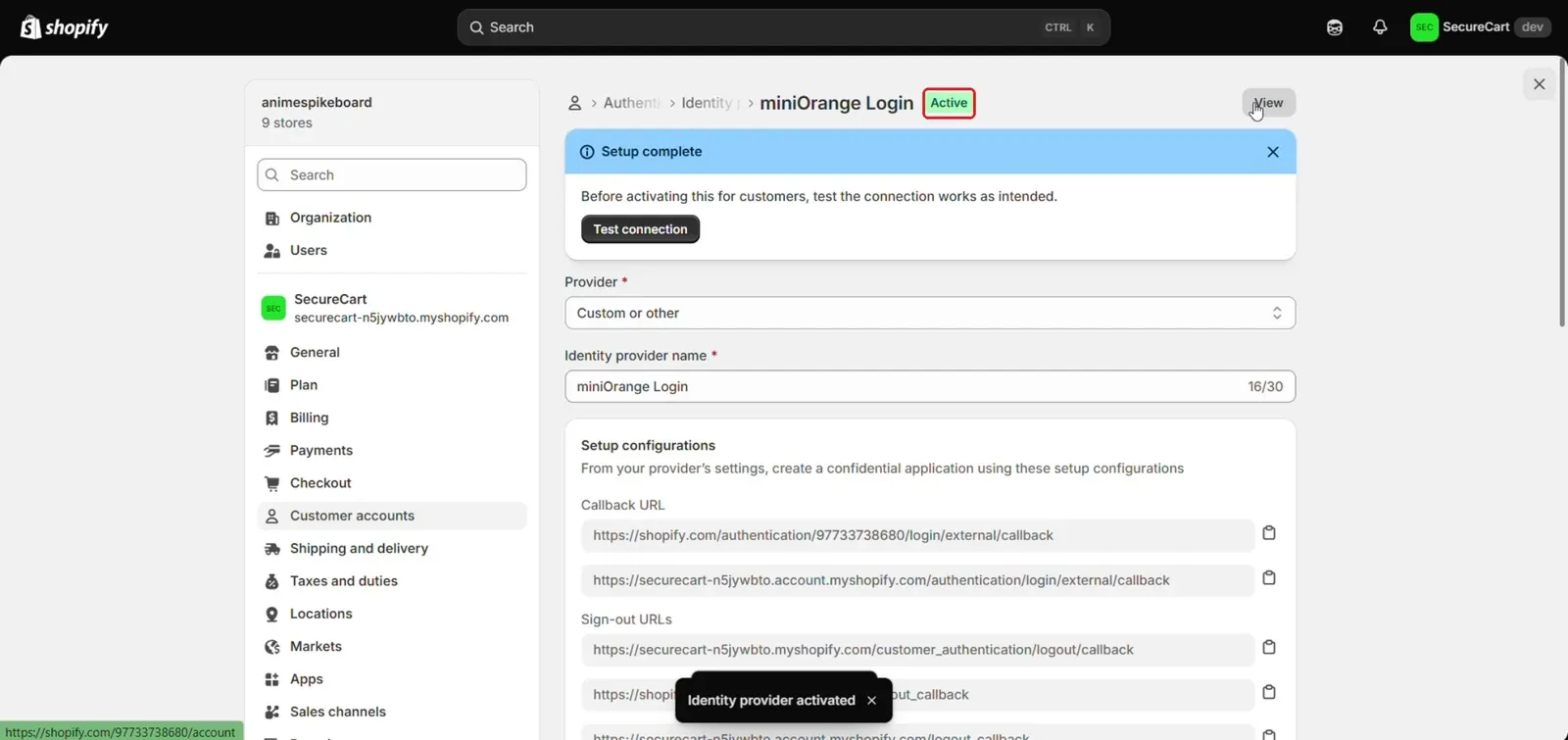Copy the shopify.com logout_callback URL
This screenshot has height=740, width=1568.
click(x=1269, y=693)
